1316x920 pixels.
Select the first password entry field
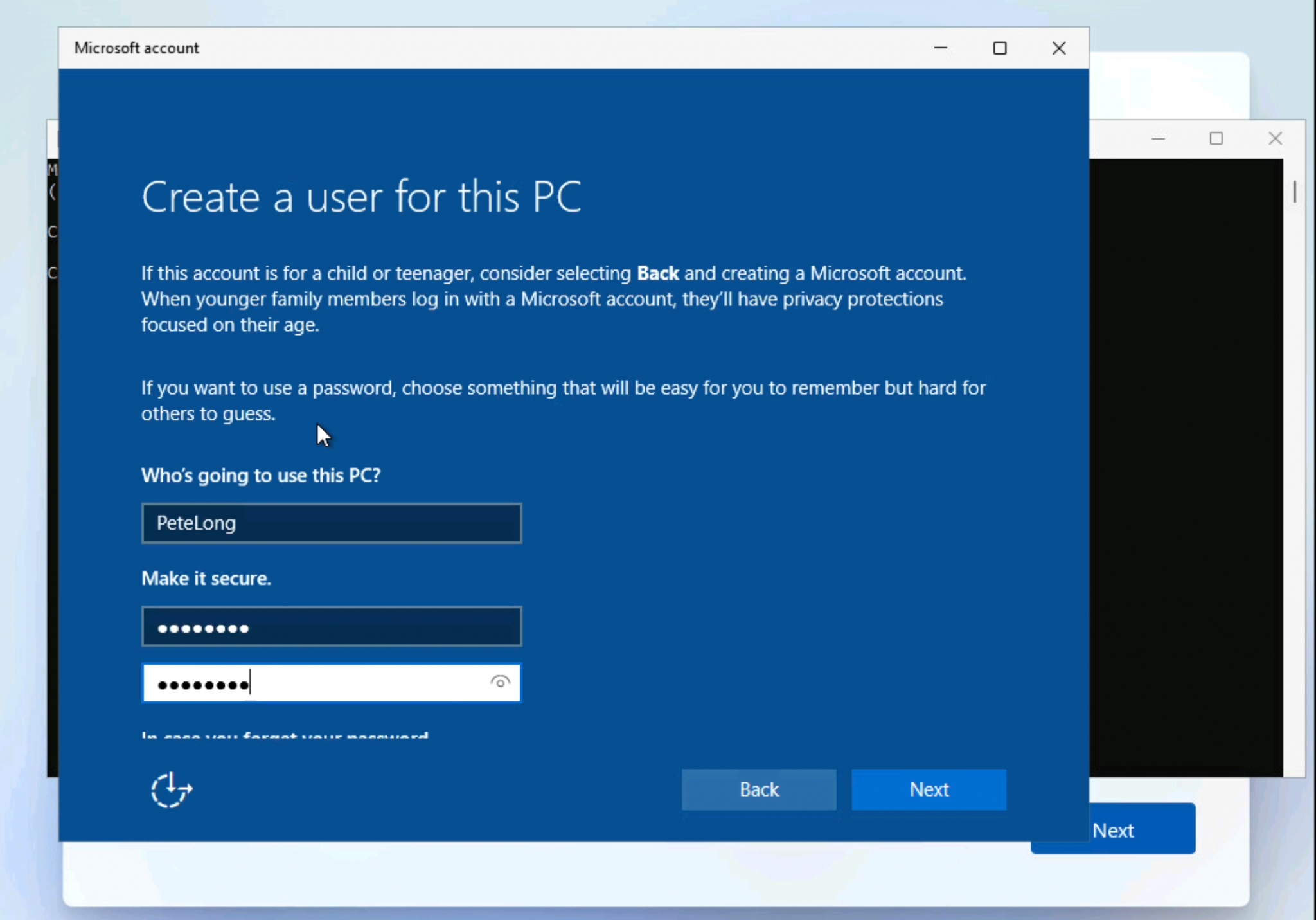[331, 626]
